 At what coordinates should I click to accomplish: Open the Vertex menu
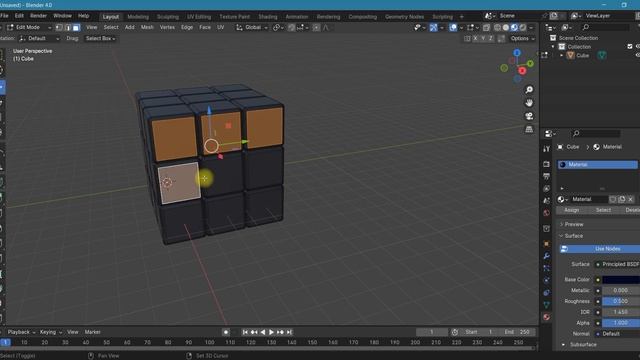point(167,27)
